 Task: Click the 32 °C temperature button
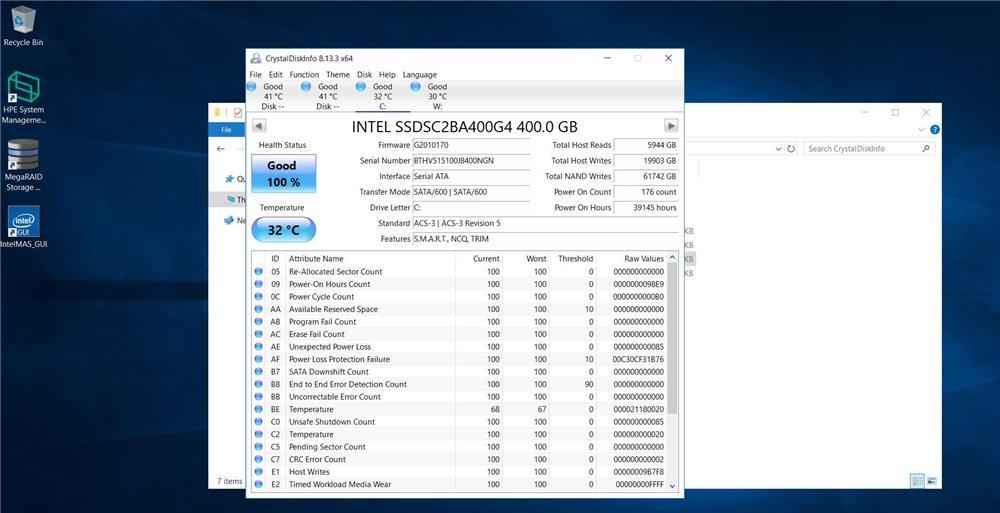283,230
